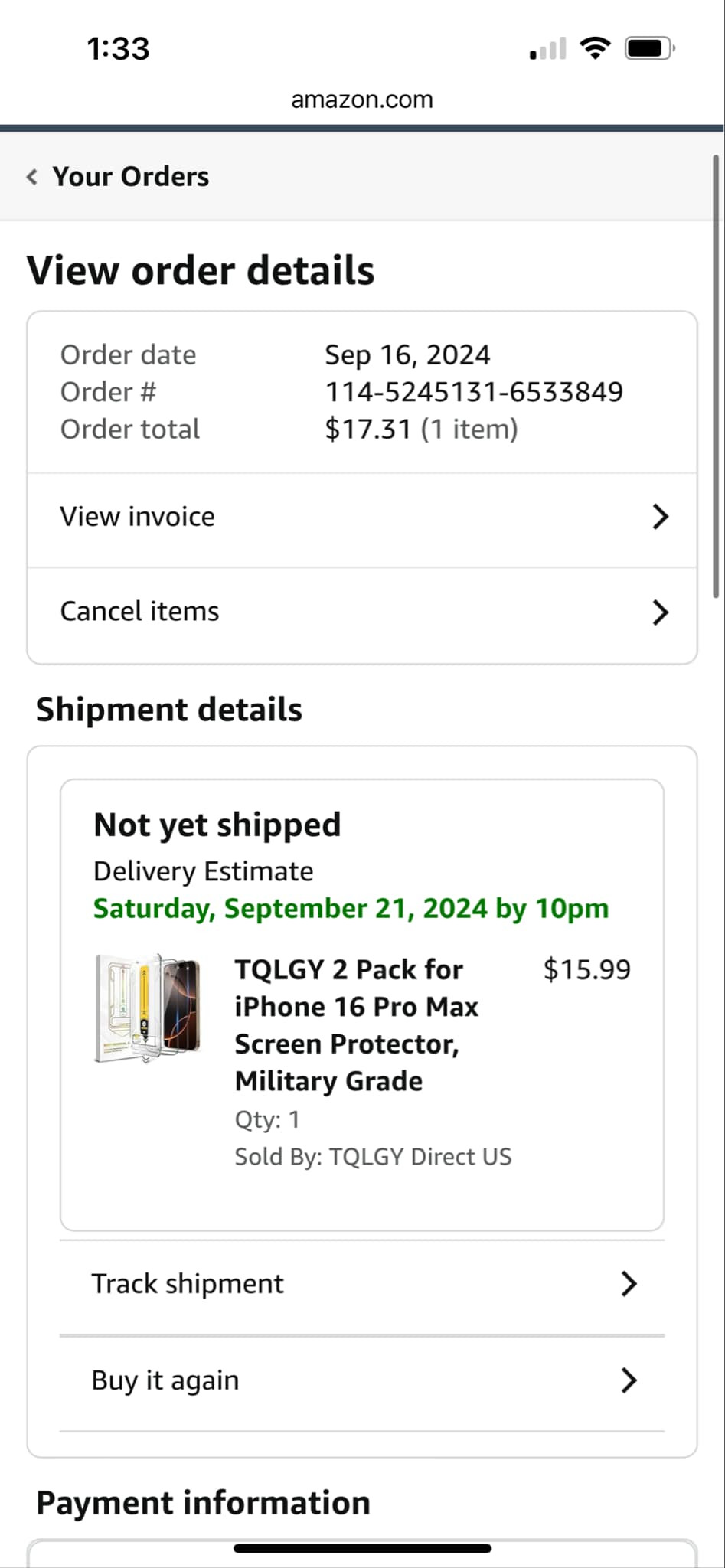Open the TQLGY screen protector product title
This screenshot has width=725, height=1568.
pyautogui.click(x=356, y=1025)
